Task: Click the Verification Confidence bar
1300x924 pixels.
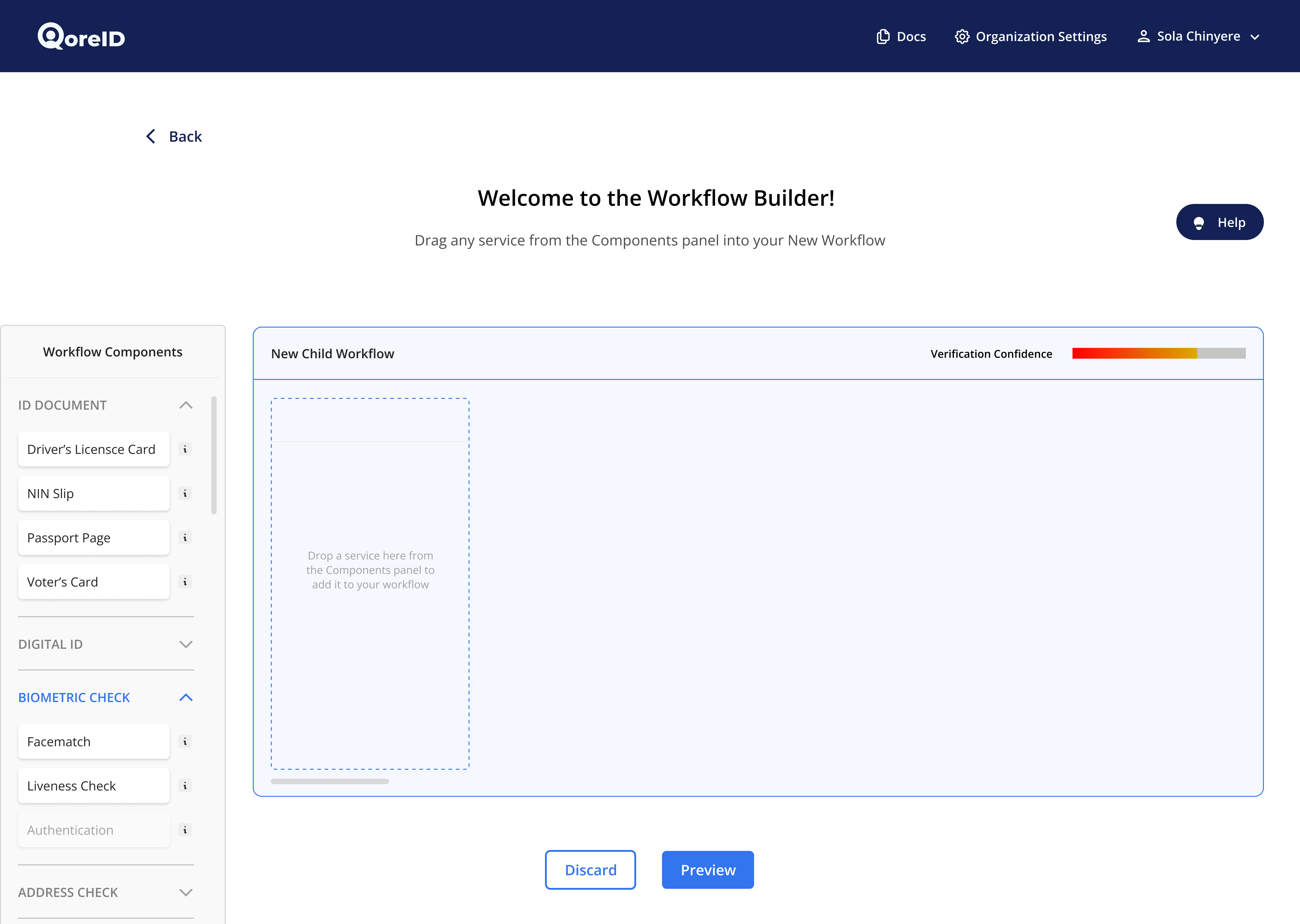Action: [x=1158, y=353]
